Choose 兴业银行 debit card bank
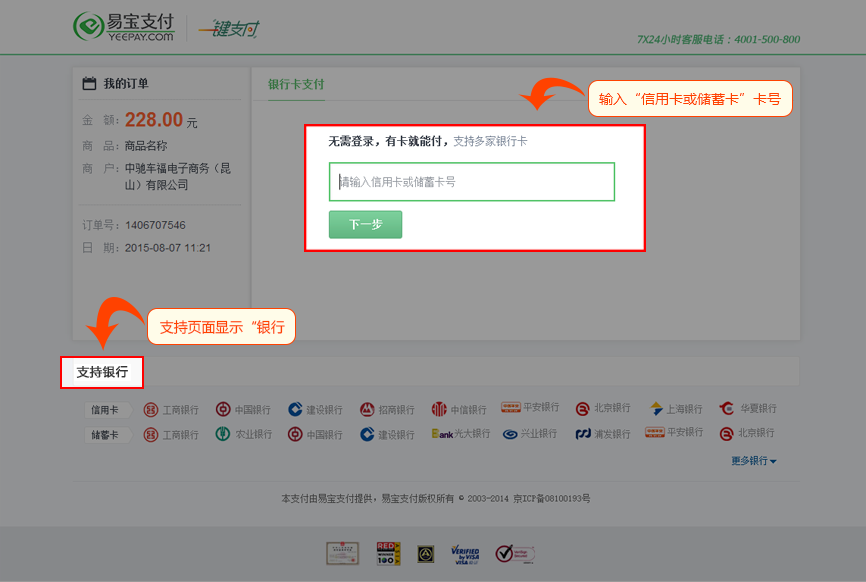The width and height of the screenshot is (866, 582). pyautogui.click(x=530, y=434)
